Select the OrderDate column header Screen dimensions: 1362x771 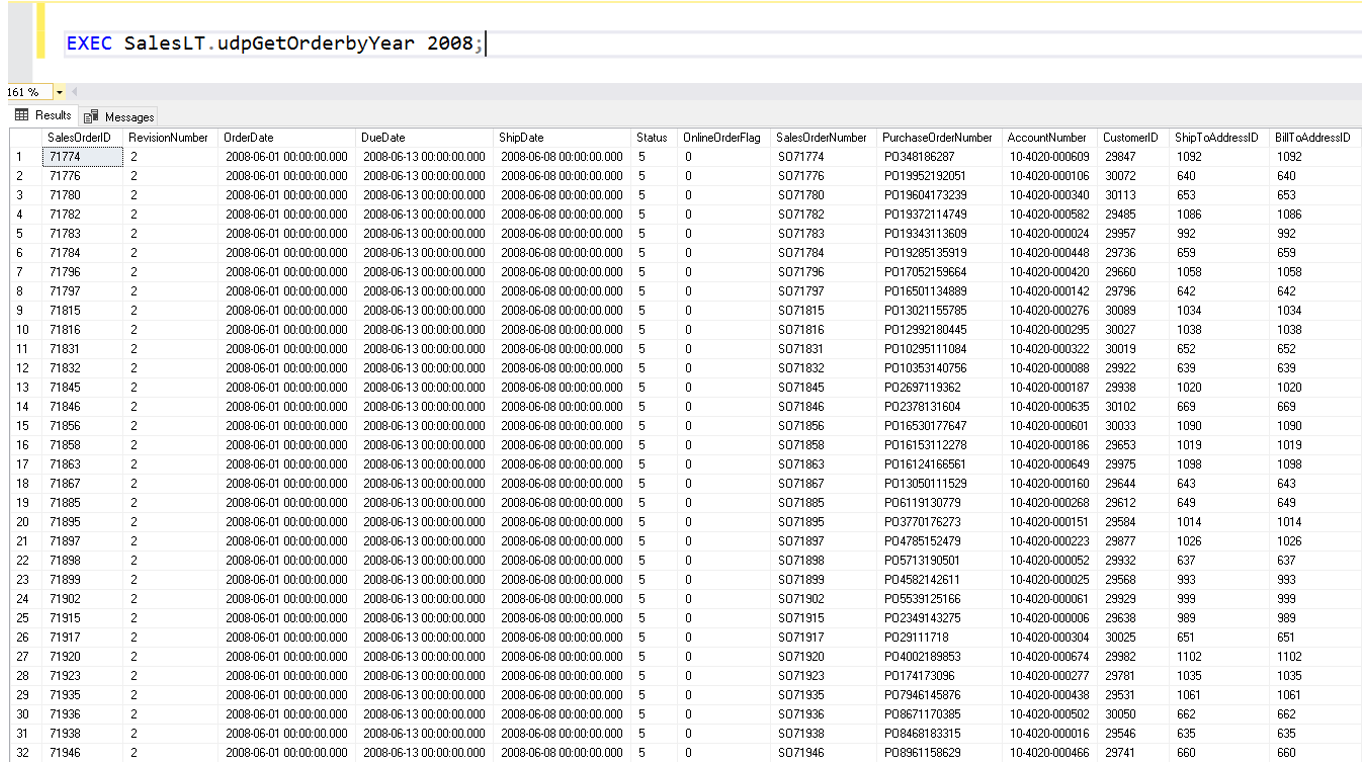249,138
